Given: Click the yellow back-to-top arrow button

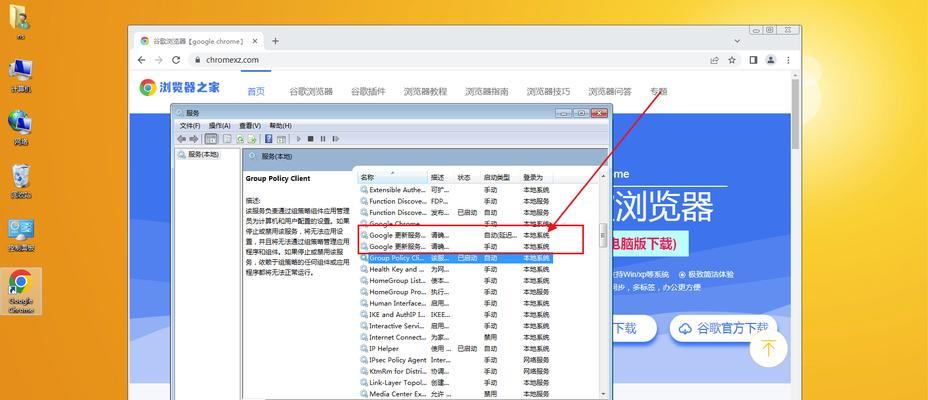Looking at the screenshot, I should (768, 349).
